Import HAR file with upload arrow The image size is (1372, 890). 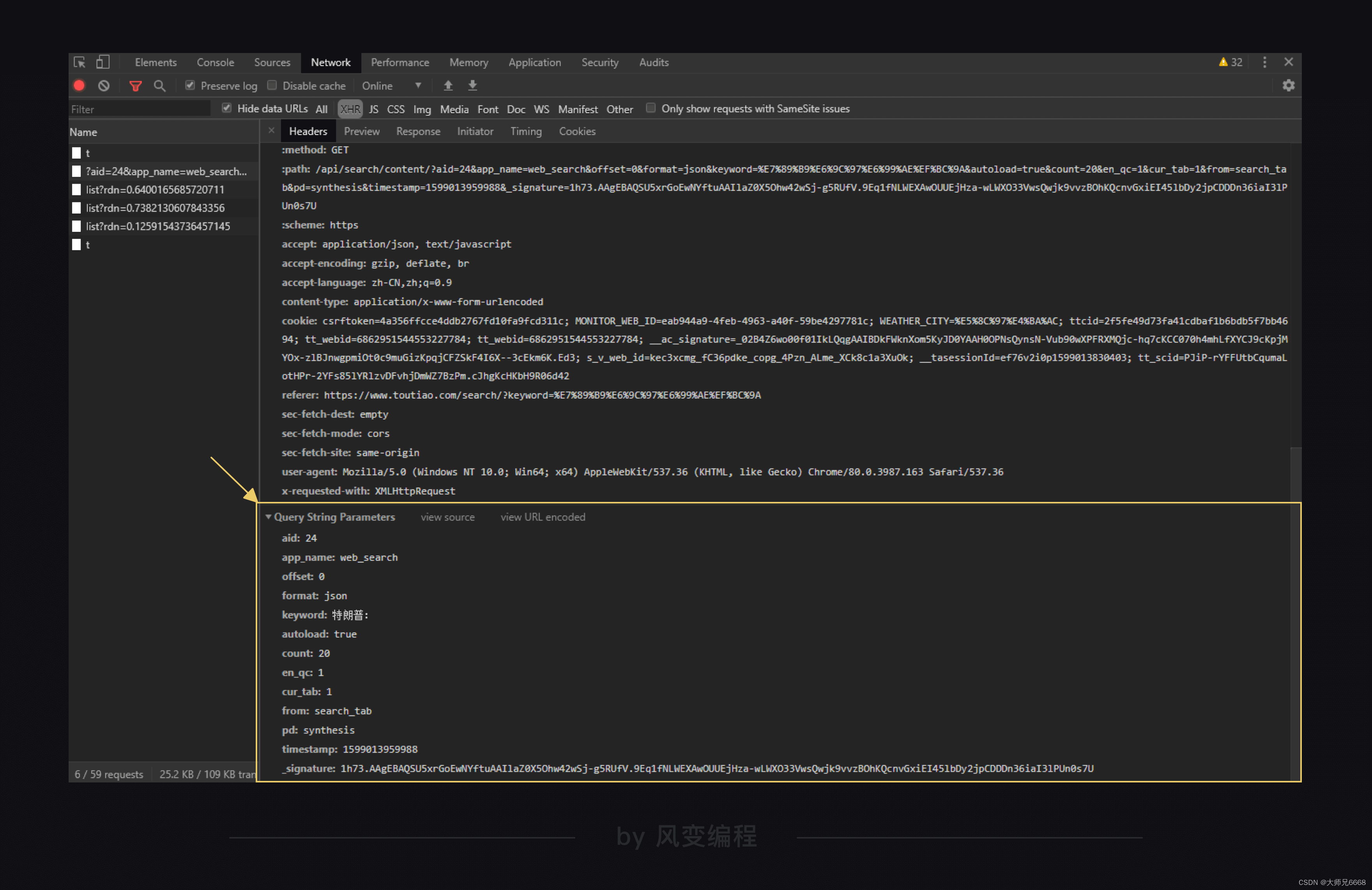click(x=448, y=85)
